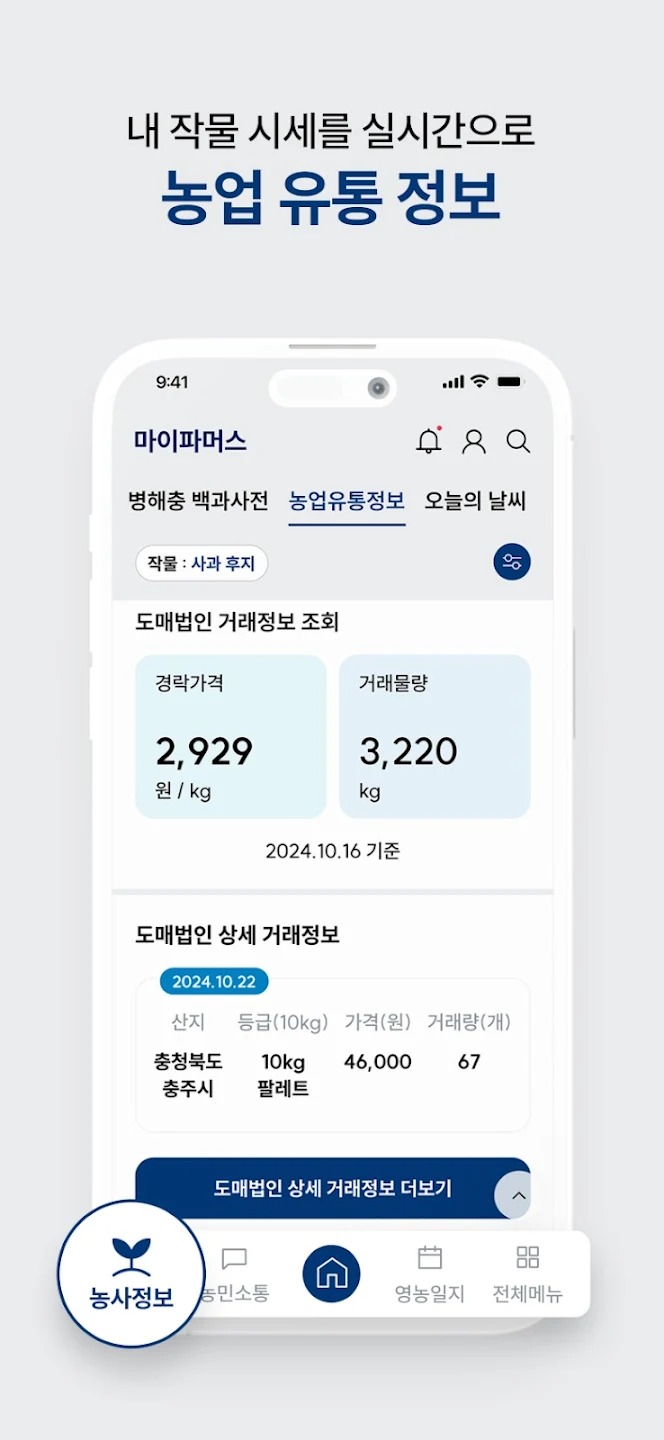Tap the user profile icon
Screen dimensions: 664x1440
pyautogui.click(x=474, y=441)
